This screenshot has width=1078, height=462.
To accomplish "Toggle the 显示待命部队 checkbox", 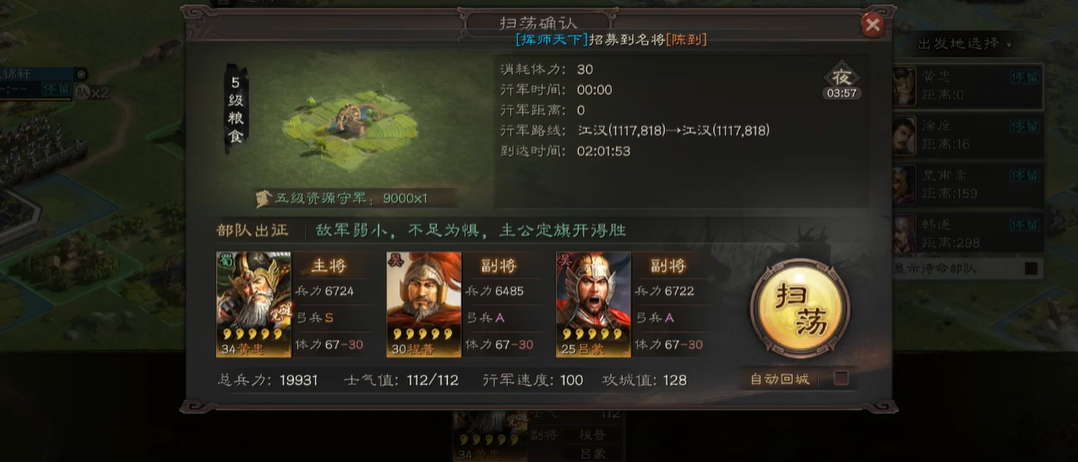I will pos(1031,268).
